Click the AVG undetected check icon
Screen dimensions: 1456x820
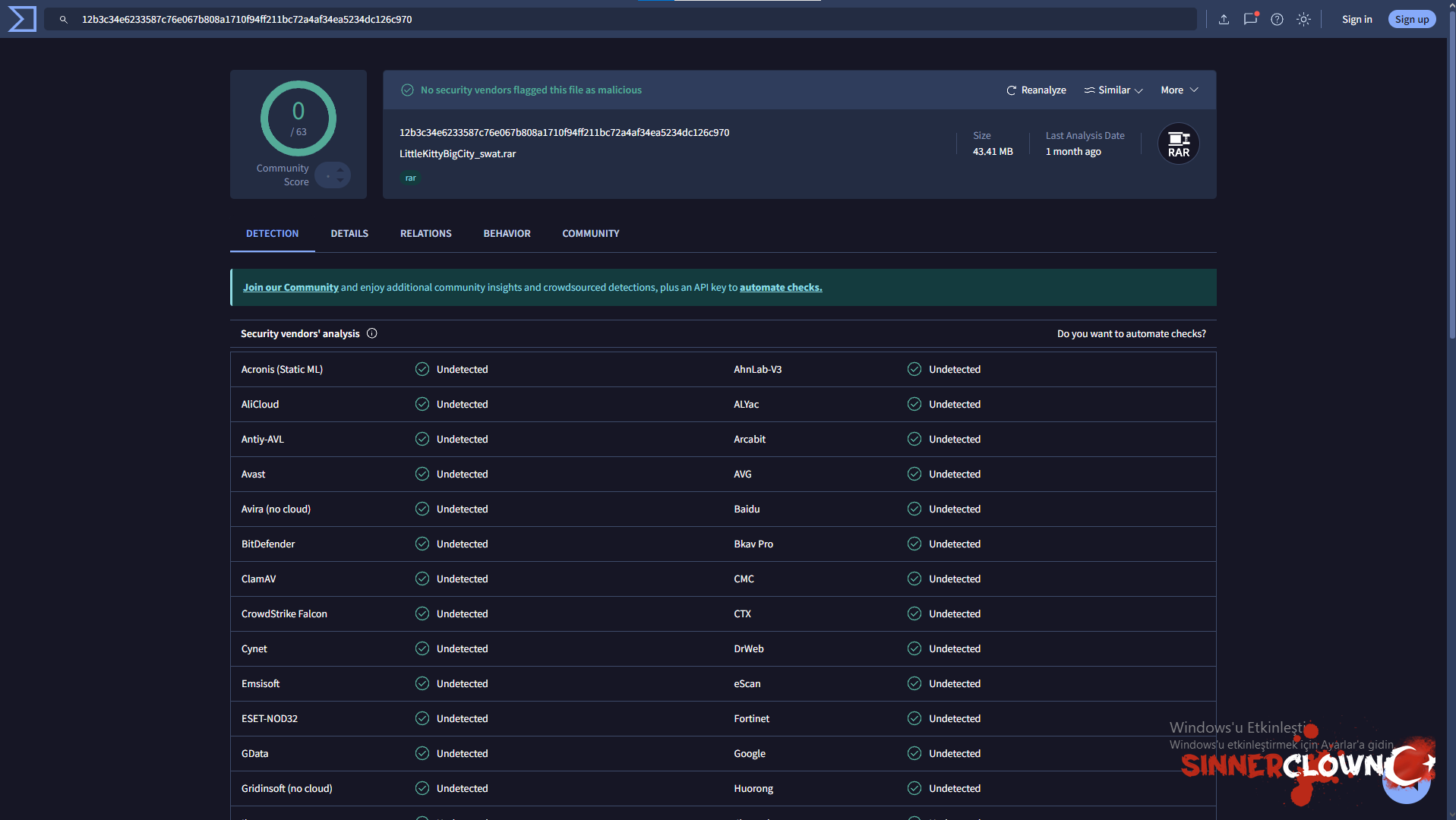click(x=914, y=475)
